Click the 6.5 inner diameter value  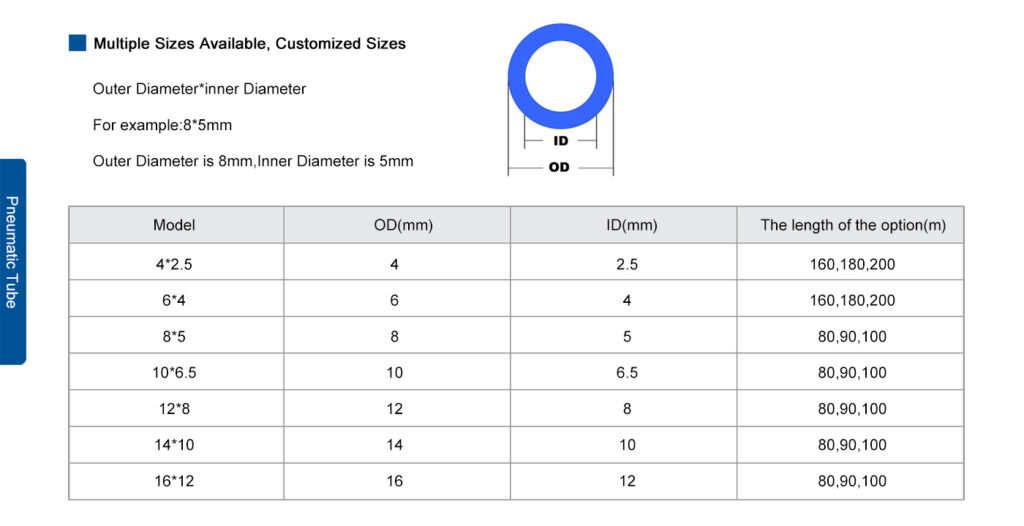(x=627, y=372)
